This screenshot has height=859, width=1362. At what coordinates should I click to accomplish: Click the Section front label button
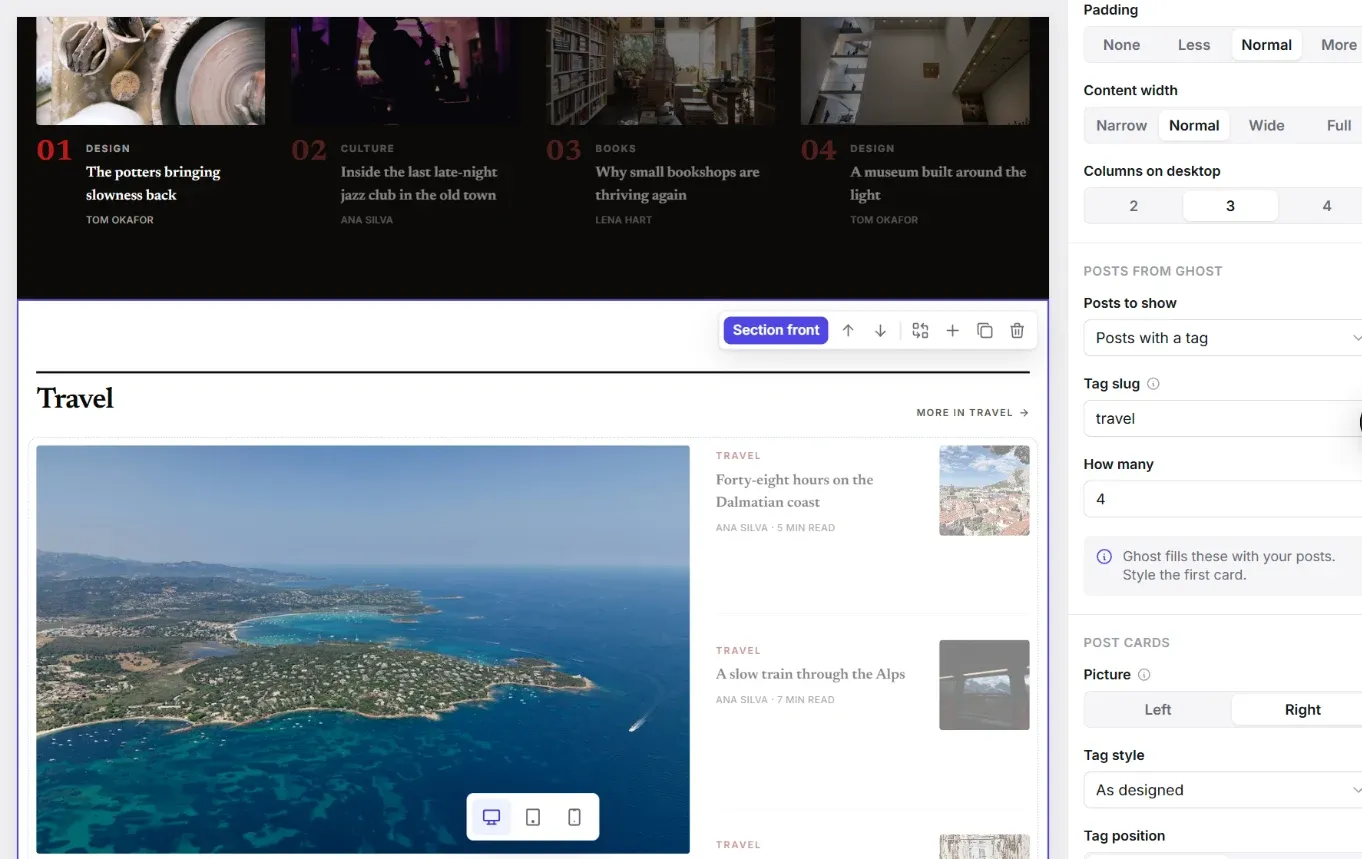click(x=776, y=330)
